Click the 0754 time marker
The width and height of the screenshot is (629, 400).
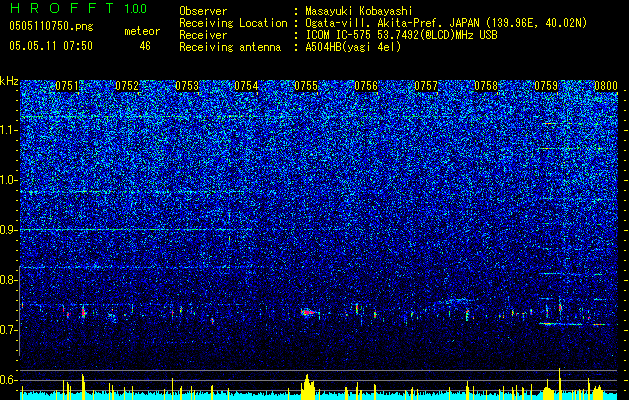pos(246,86)
